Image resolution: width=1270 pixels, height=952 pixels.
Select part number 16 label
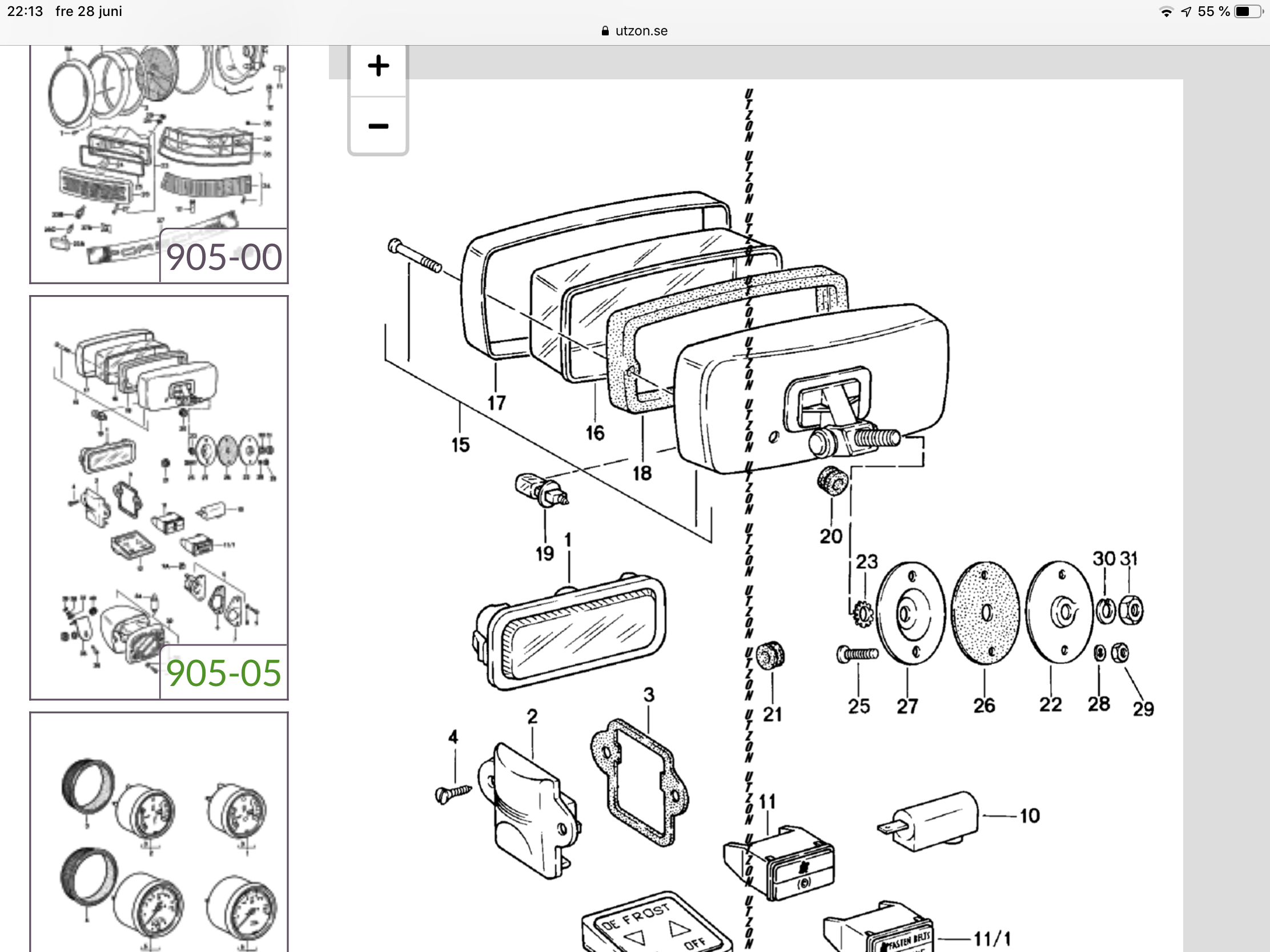tap(595, 433)
